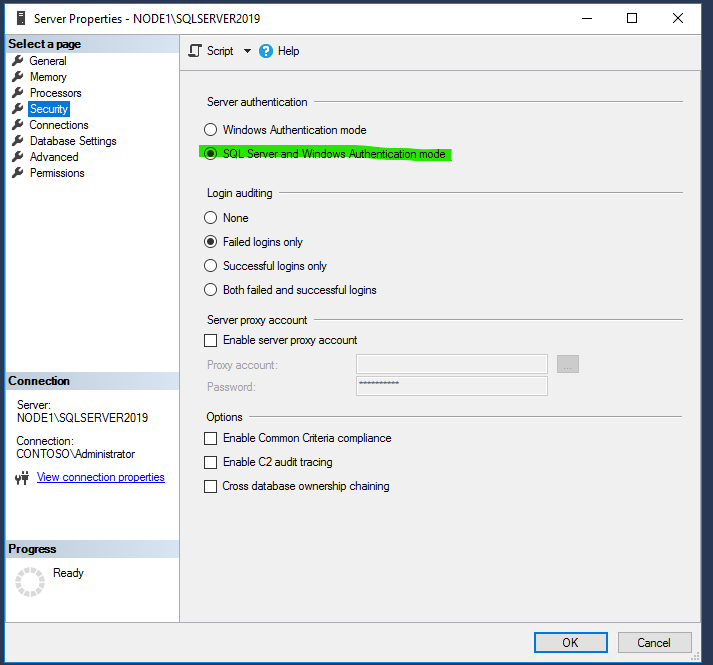The image size is (713, 665).
Task: Click the wrench icon beside Database Settings
Action: point(18,141)
